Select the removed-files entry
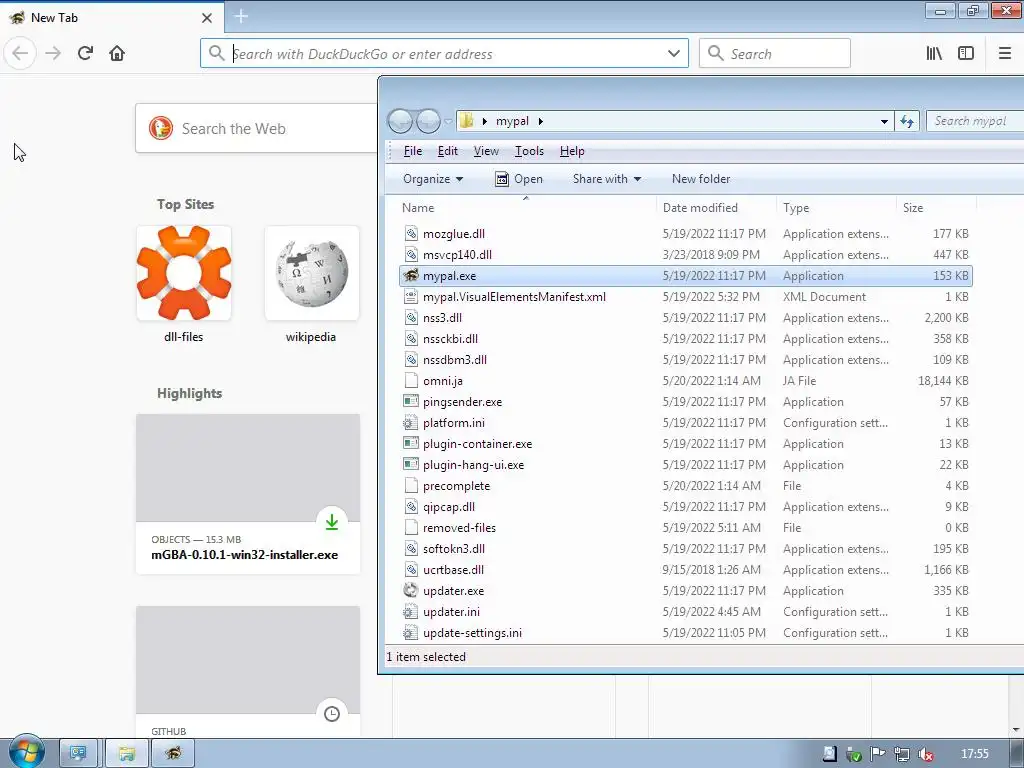This screenshot has height=768, width=1024. [686, 528]
